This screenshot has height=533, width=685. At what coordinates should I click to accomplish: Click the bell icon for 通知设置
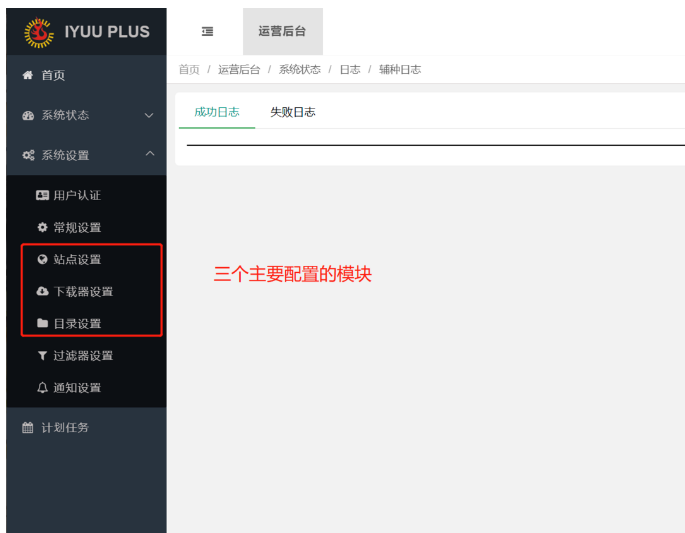tap(42, 388)
